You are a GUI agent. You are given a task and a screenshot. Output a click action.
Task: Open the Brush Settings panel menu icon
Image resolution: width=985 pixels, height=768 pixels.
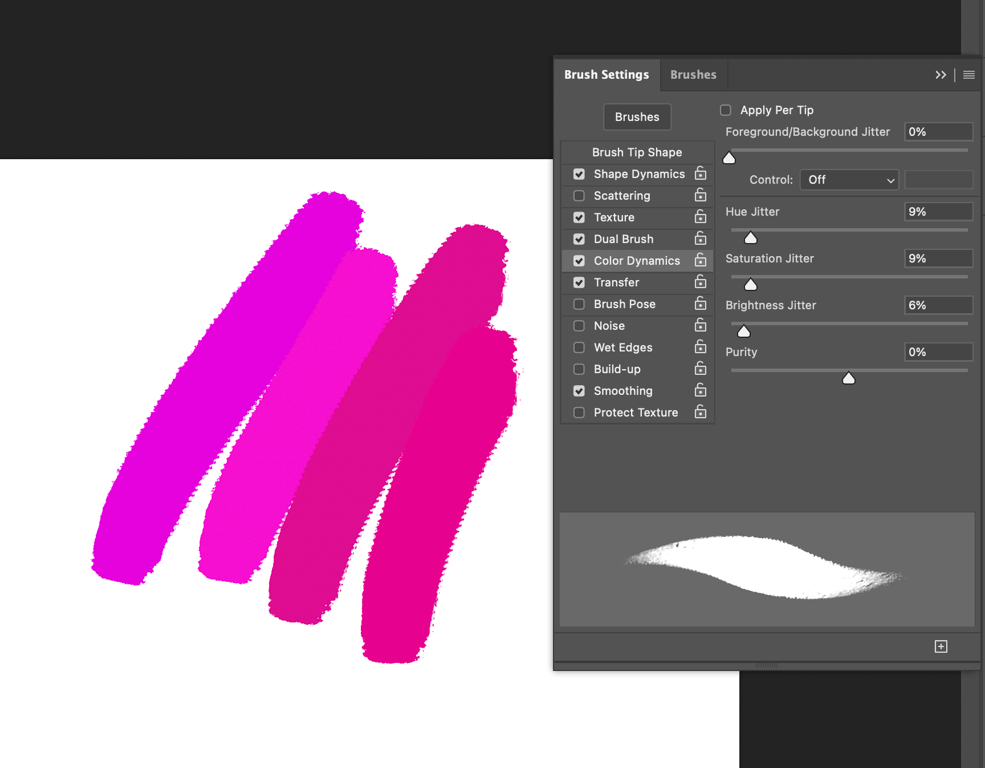coord(969,75)
